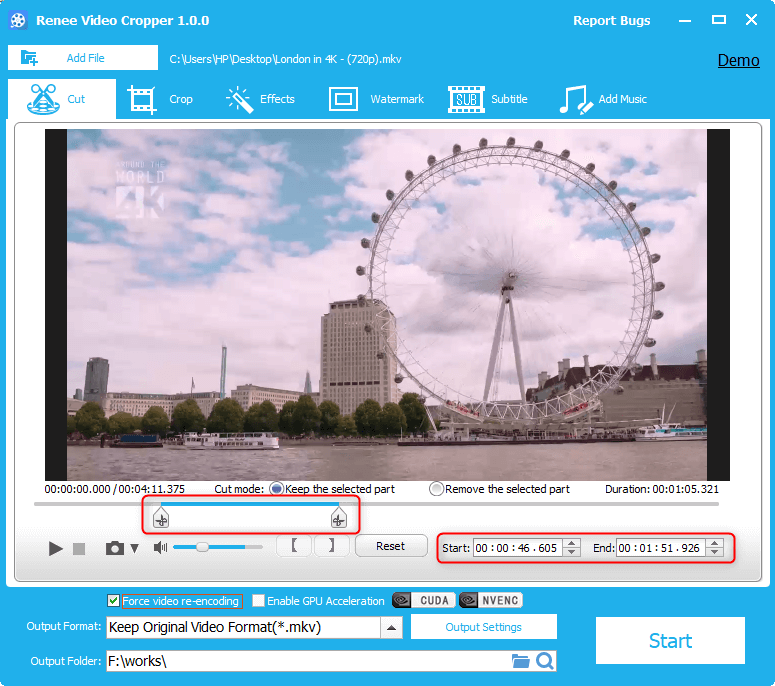
Task: Select Remove the selected part option
Action: [x=436, y=489]
